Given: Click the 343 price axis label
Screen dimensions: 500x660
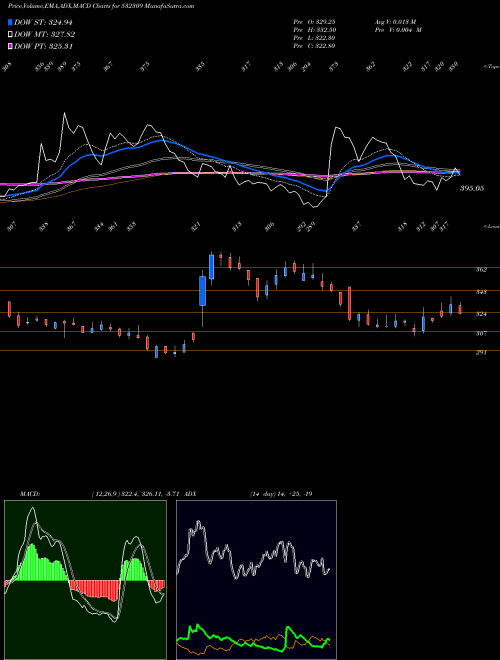Looking at the screenshot, I should tap(481, 292).
